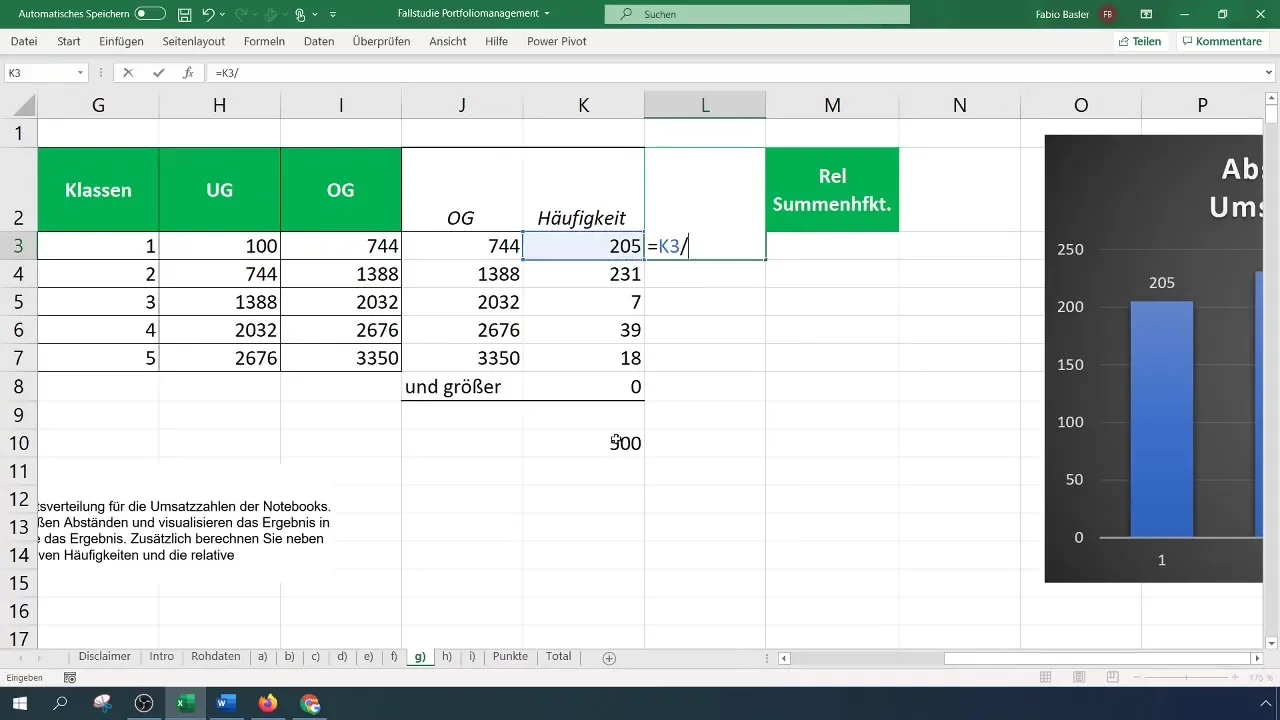Click the Teilen share button

[x=1139, y=41]
